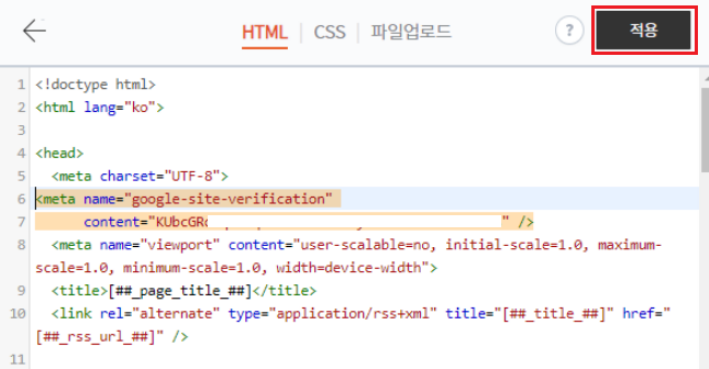Click the meta viewport line
709x369 pixels.
357,245
